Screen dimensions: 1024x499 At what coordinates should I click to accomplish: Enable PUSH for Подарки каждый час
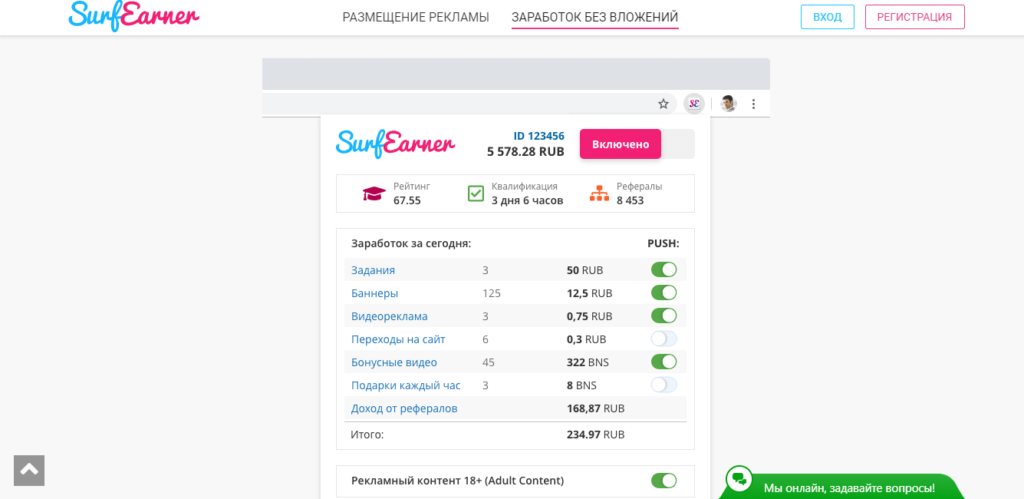(664, 385)
